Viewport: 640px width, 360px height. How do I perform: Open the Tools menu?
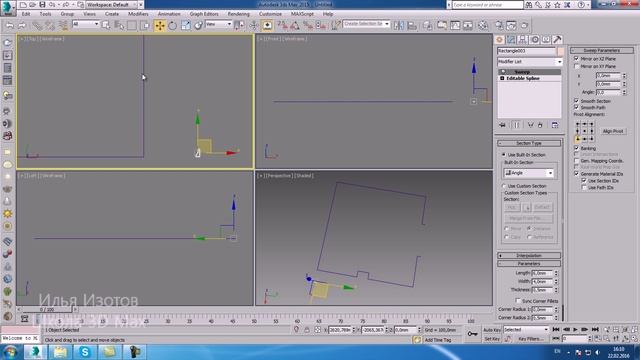pyautogui.click(x=45, y=14)
